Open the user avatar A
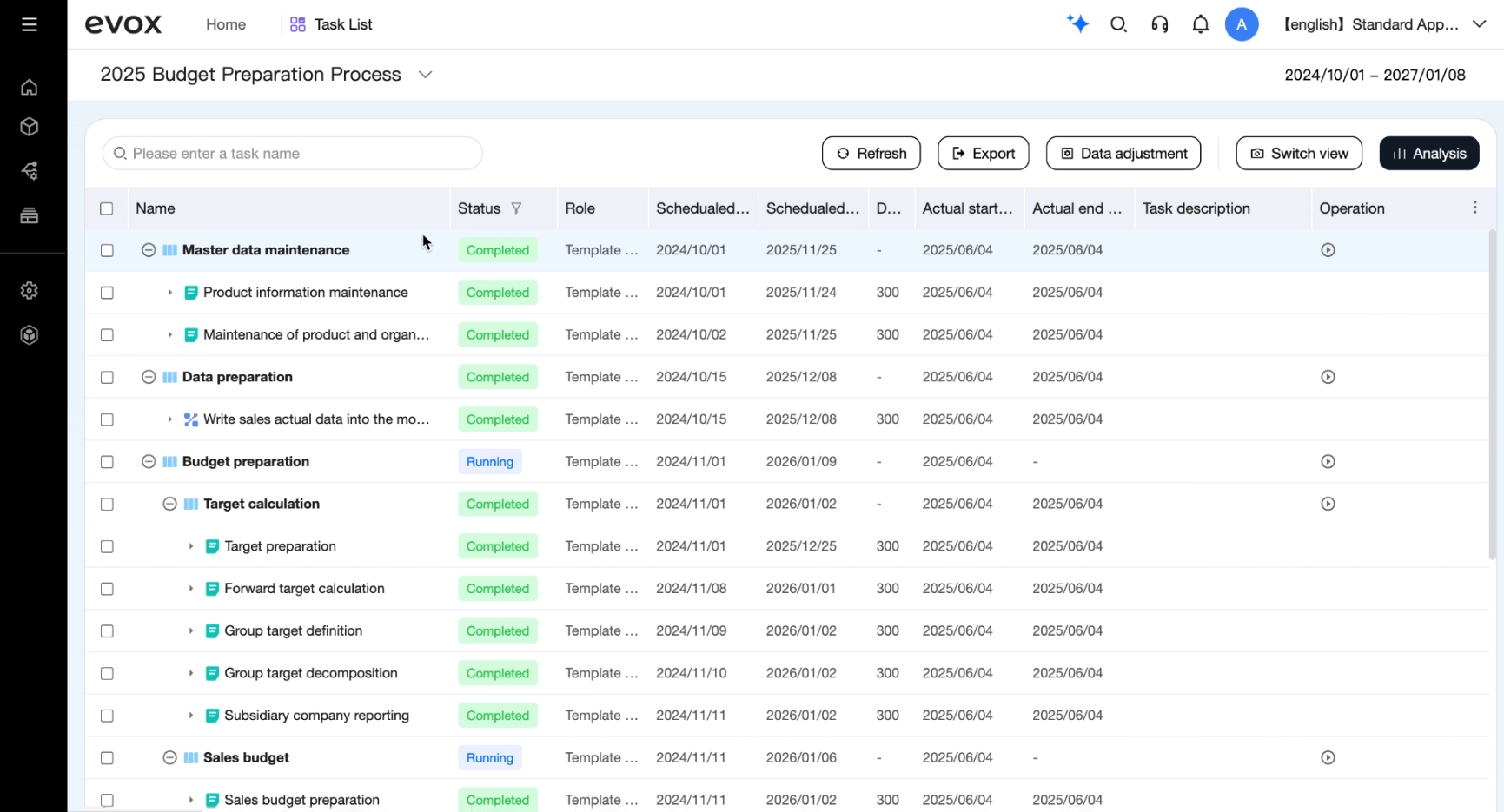Viewport: 1504px width, 812px height. pos(1242,24)
